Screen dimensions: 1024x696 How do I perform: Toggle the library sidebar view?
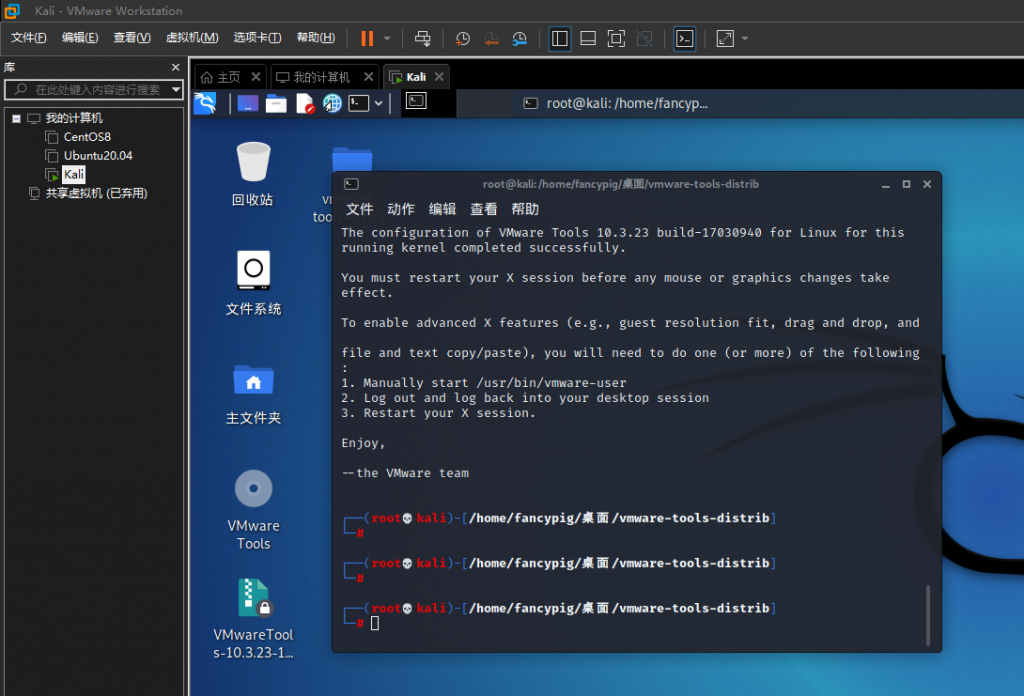point(560,39)
